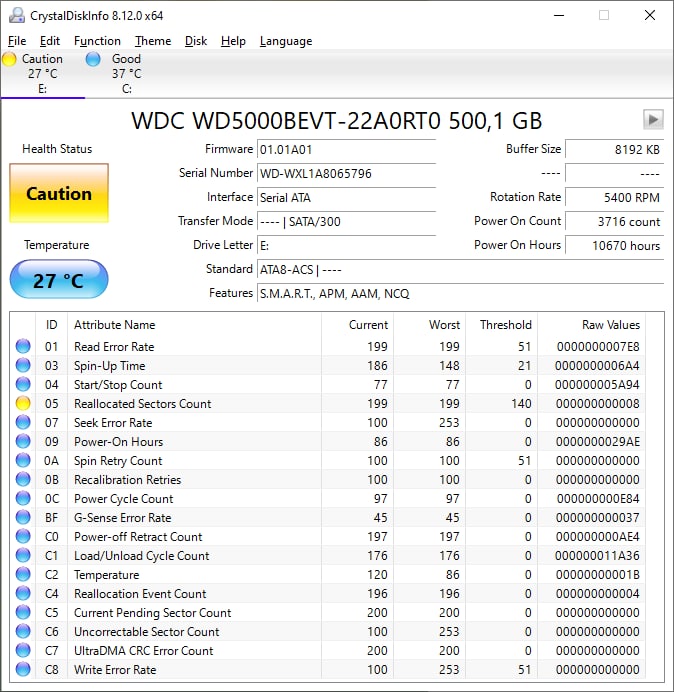Select the blue Good disk C: status icon
The height and width of the screenshot is (692, 674).
tap(93, 59)
